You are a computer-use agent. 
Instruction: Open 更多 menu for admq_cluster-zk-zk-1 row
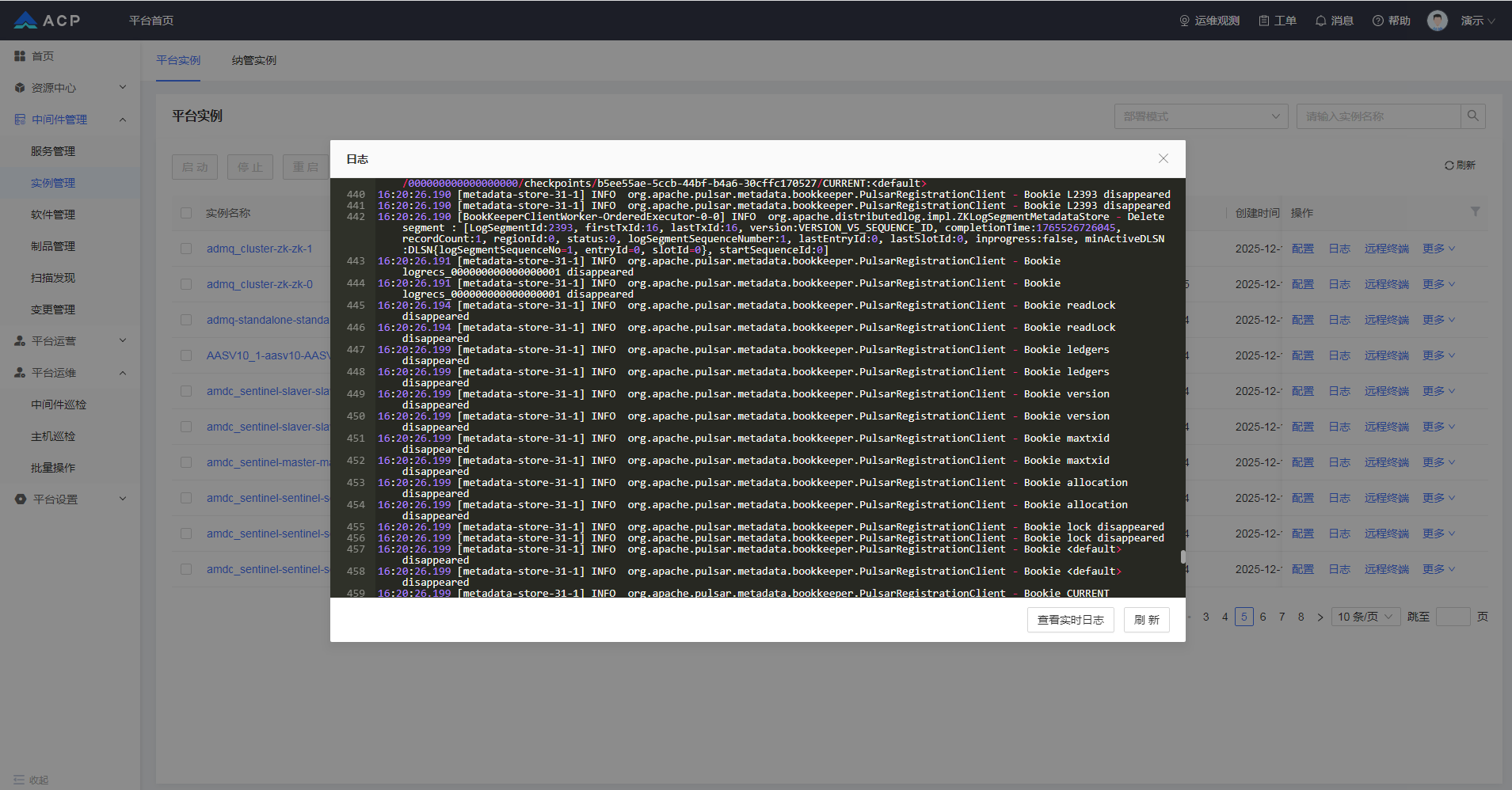coord(1438,249)
